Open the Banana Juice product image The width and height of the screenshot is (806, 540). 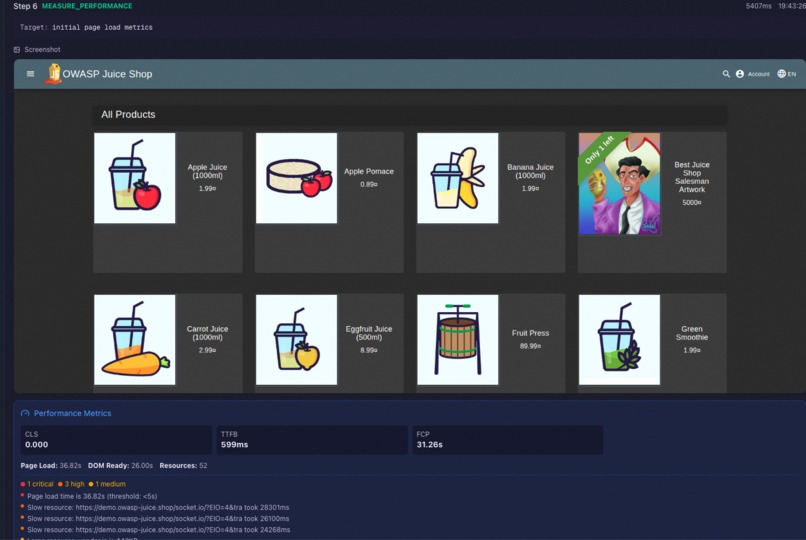[x=457, y=178]
